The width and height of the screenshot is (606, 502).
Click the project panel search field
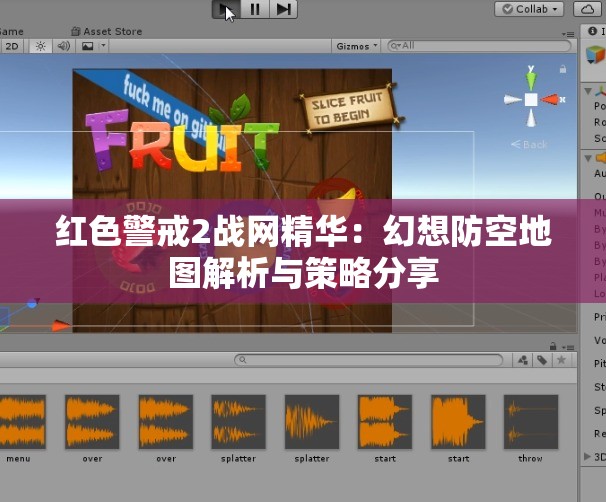[x=369, y=360]
